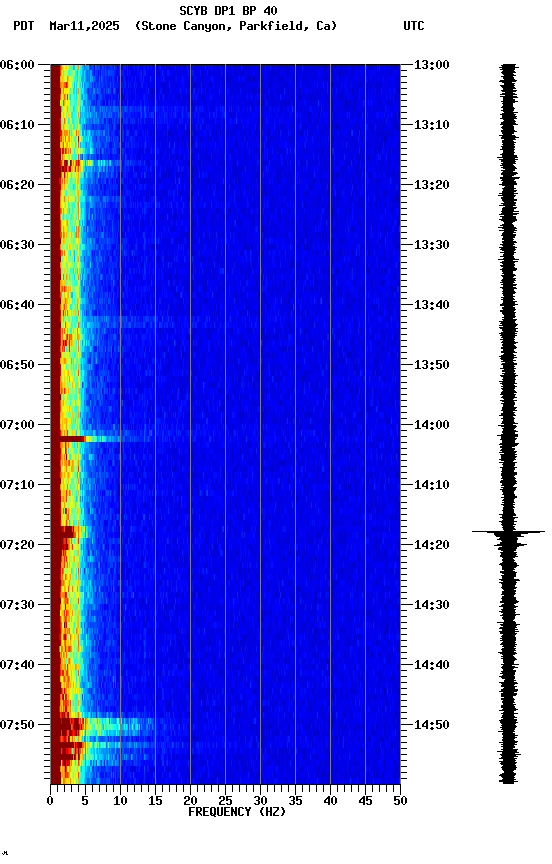The height and width of the screenshot is (864, 552).
Task: Click the '40' frequency axis tick label
Action: [x=330, y=801]
